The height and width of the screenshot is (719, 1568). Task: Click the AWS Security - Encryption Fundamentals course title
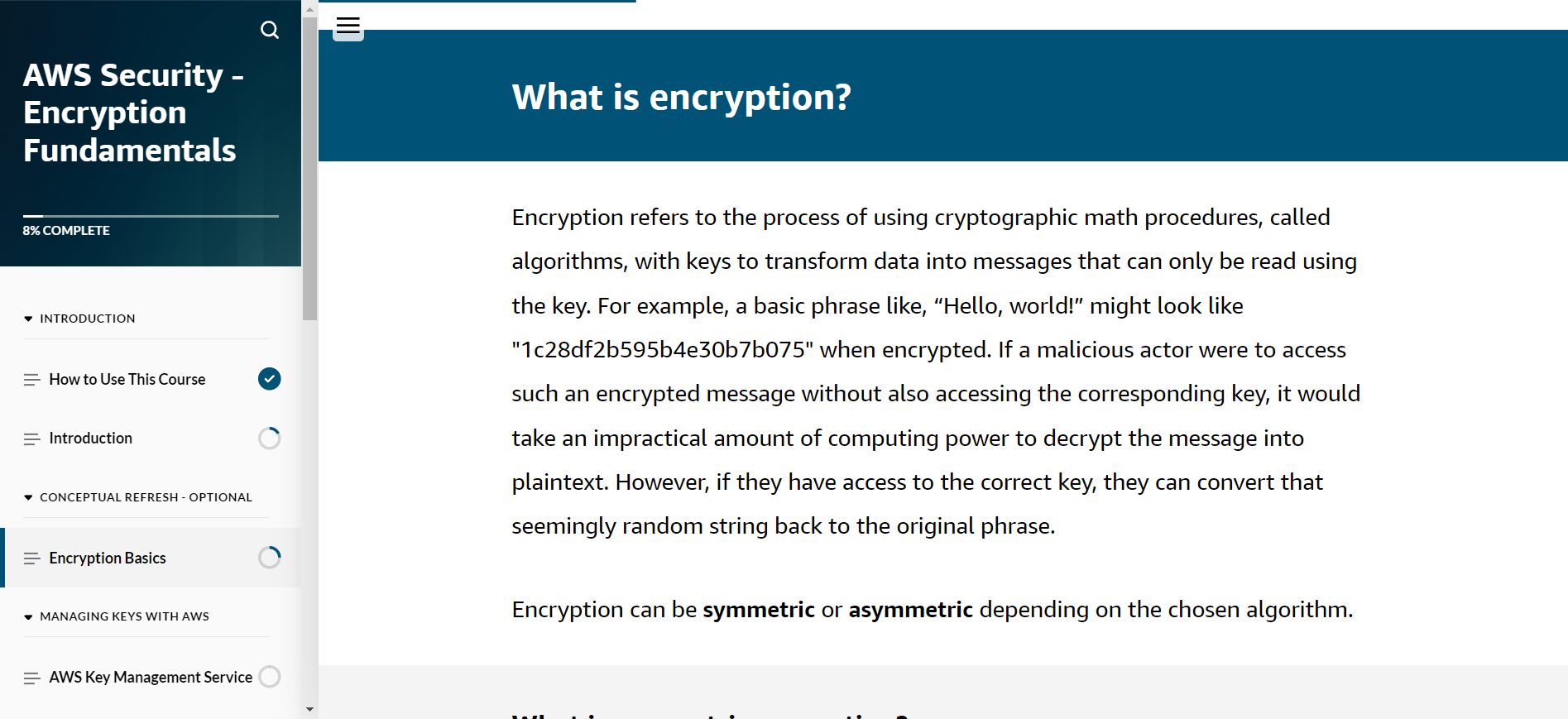pos(132,113)
